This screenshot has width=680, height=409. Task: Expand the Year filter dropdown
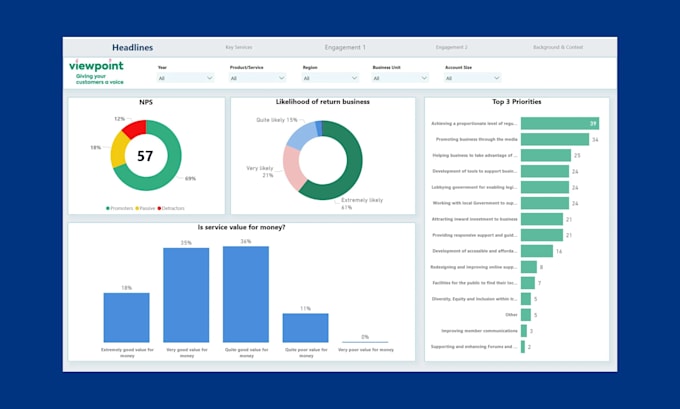coord(186,78)
